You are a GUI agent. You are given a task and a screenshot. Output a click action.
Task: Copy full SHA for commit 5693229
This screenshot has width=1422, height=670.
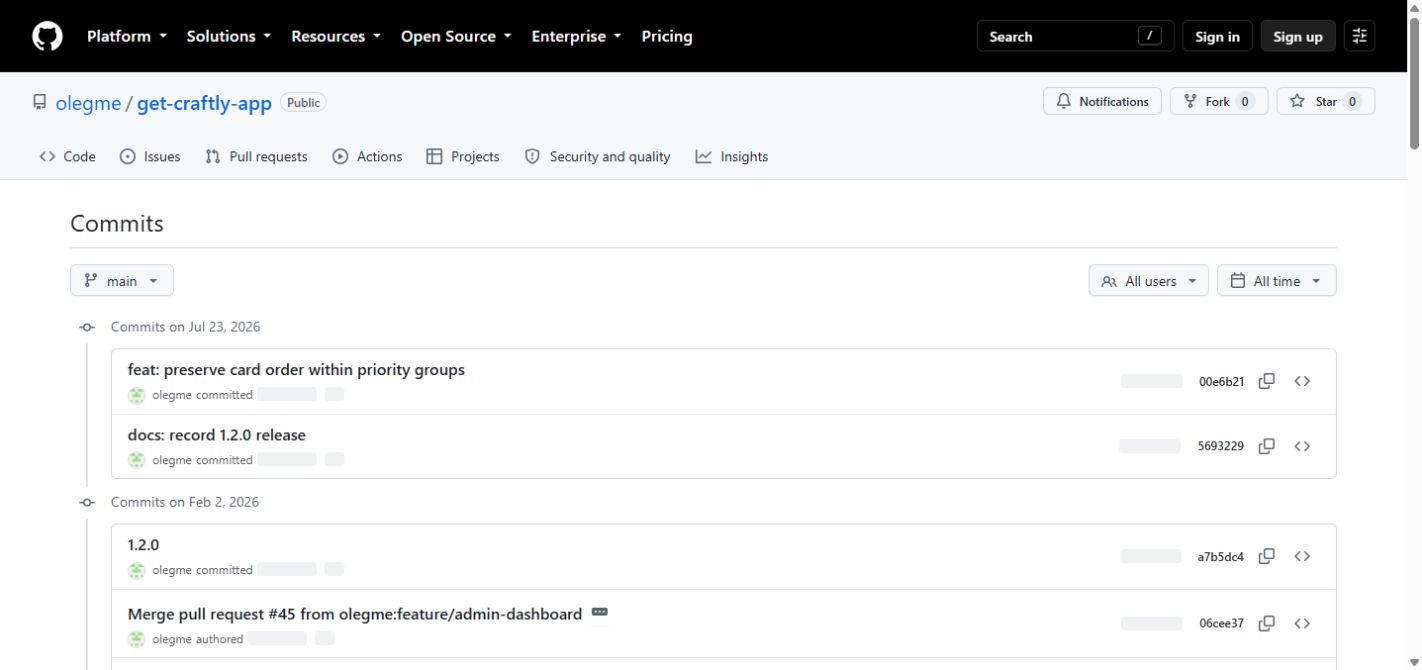[x=1266, y=446]
